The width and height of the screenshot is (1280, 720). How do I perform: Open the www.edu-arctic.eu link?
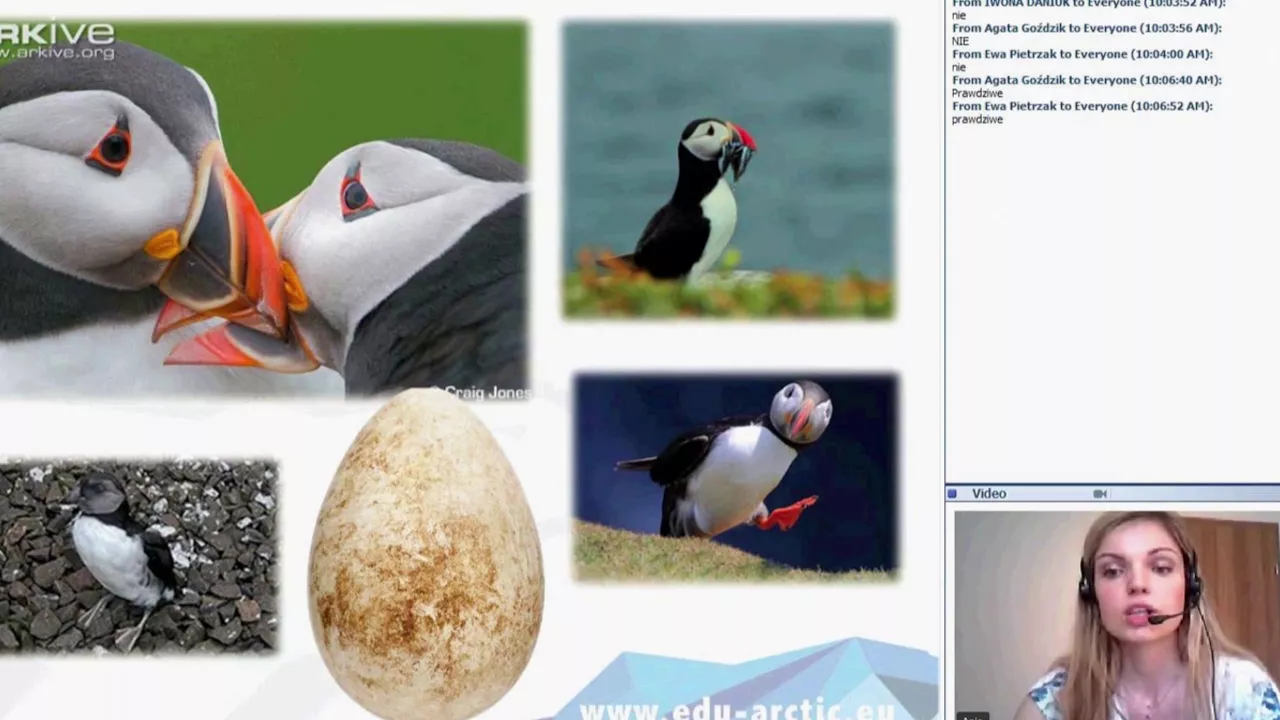click(737, 709)
